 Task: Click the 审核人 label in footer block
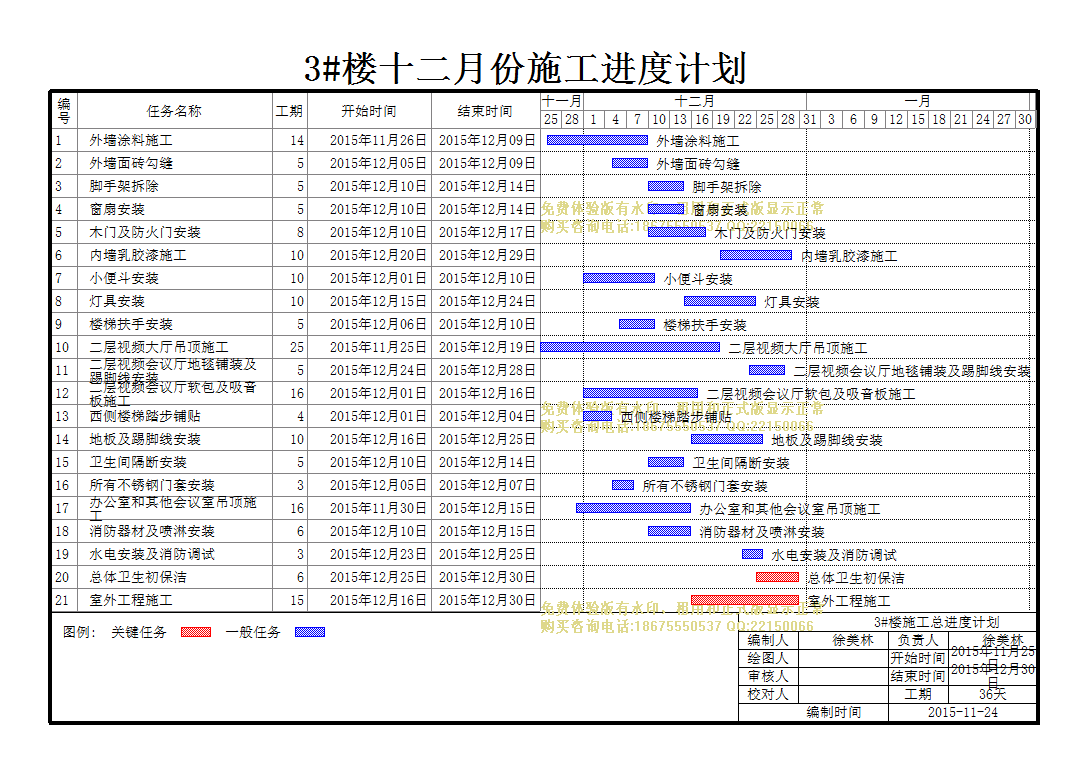click(x=767, y=676)
